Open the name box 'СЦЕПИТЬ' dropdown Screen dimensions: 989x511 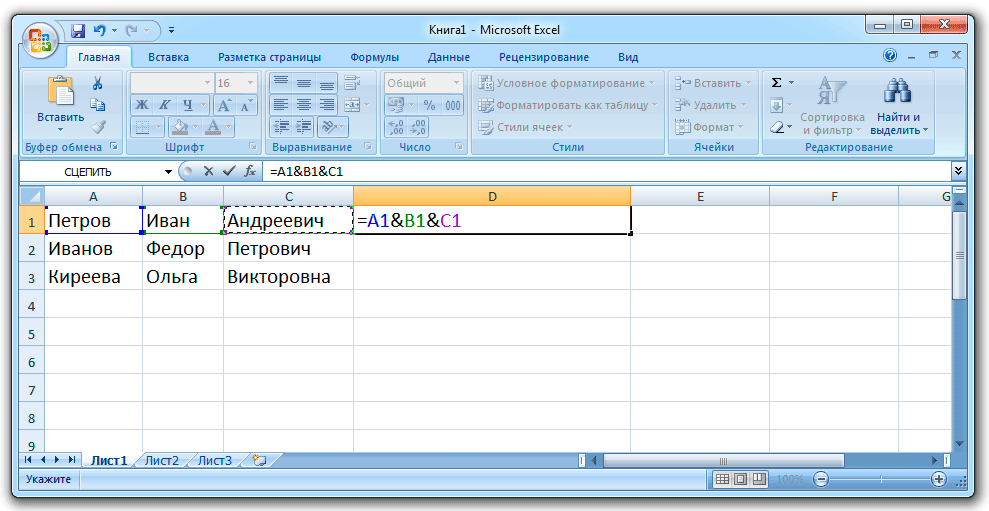click(168, 172)
